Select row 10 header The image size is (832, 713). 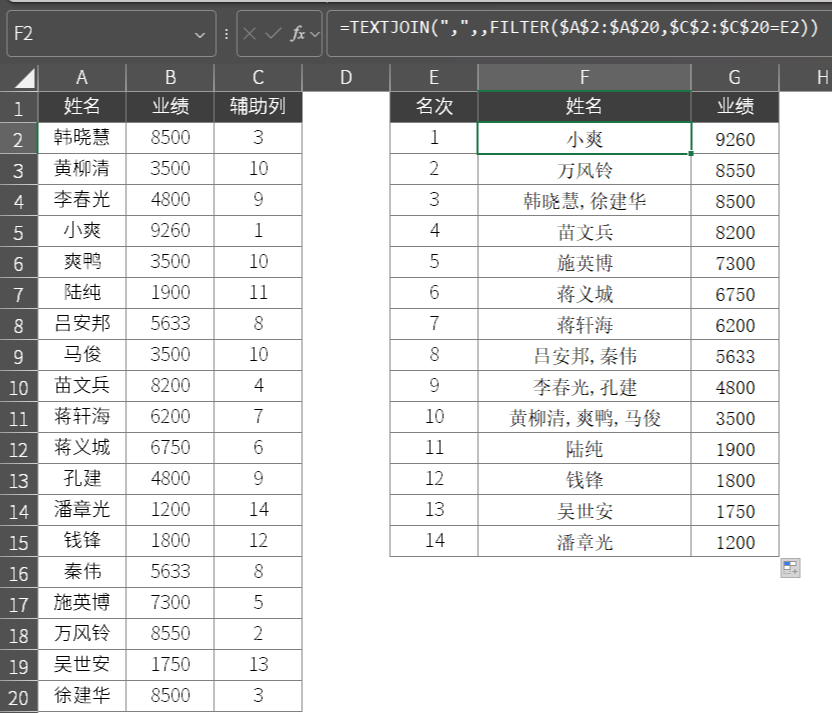19,387
